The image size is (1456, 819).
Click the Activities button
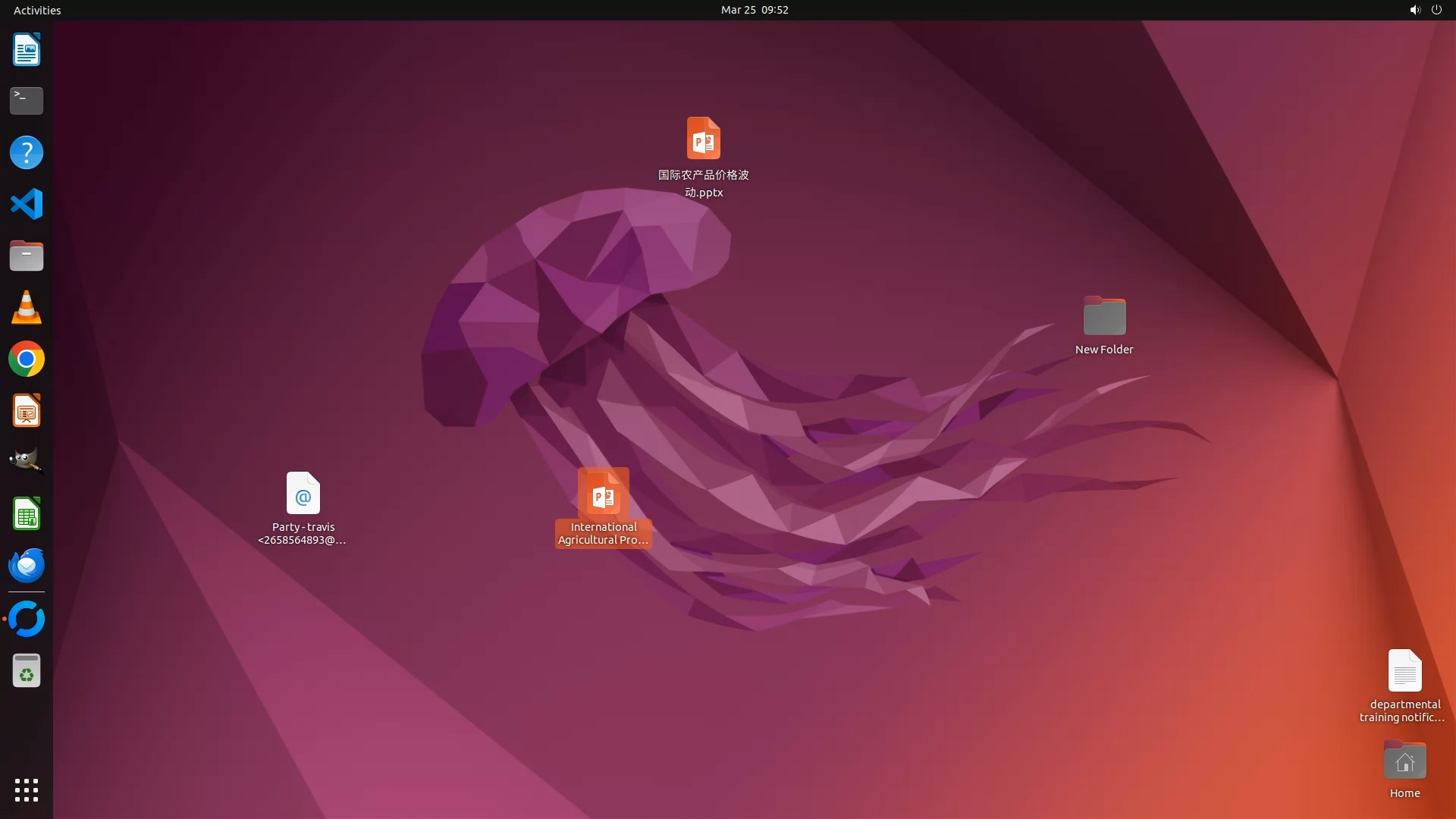37,10
